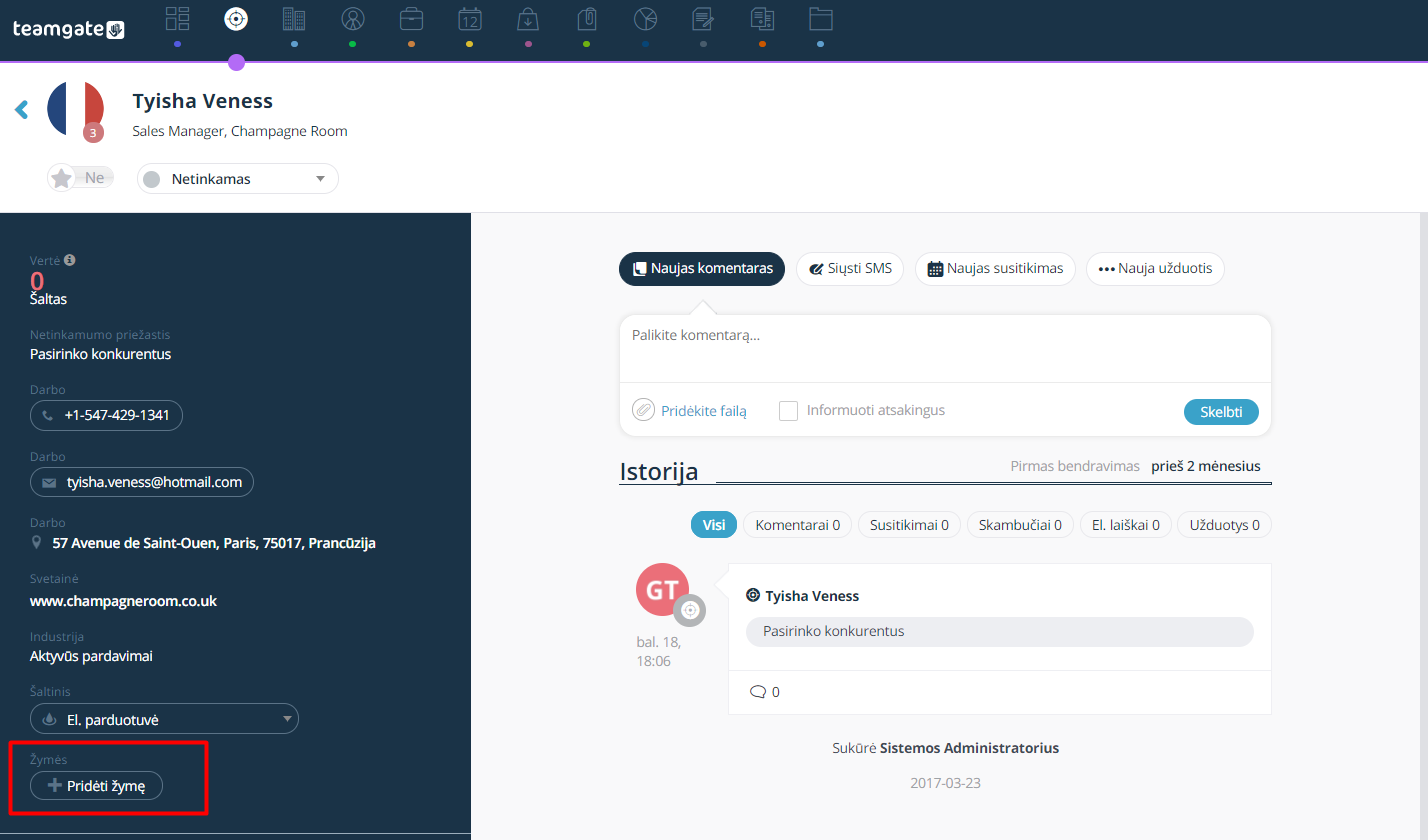Open the pie chart reports icon
Viewport: 1428px width, 840px height.
pyautogui.click(x=645, y=19)
